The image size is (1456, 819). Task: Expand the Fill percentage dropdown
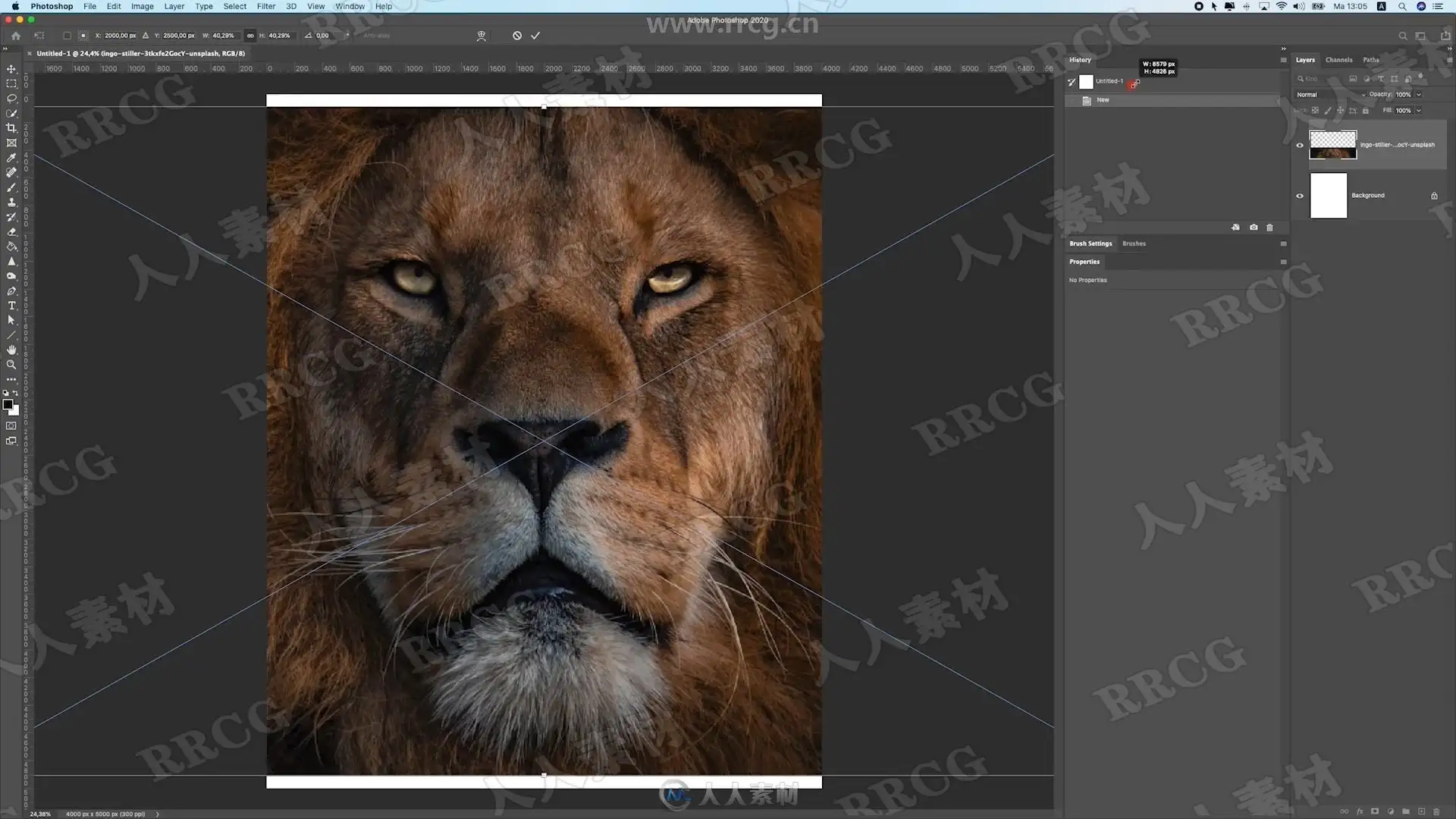(1419, 111)
